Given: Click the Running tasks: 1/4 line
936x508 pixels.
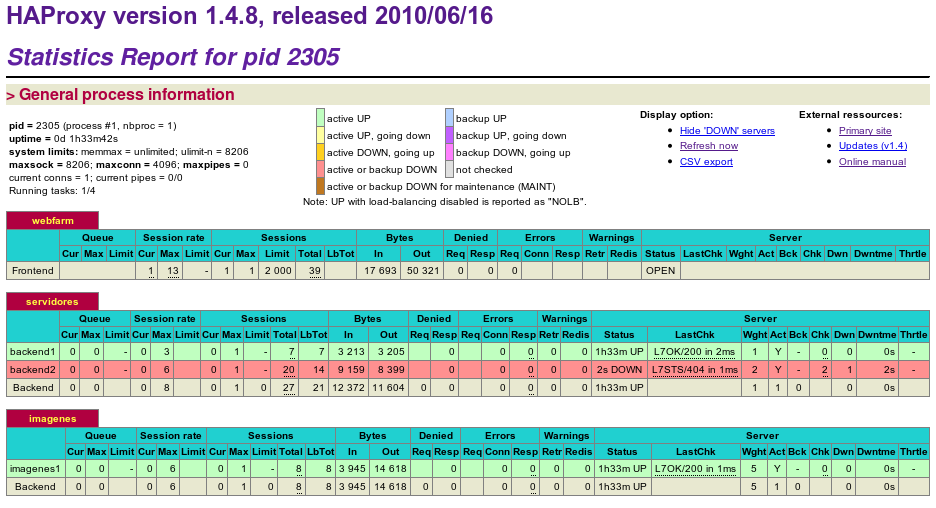Looking at the screenshot, I should point(52,191).
